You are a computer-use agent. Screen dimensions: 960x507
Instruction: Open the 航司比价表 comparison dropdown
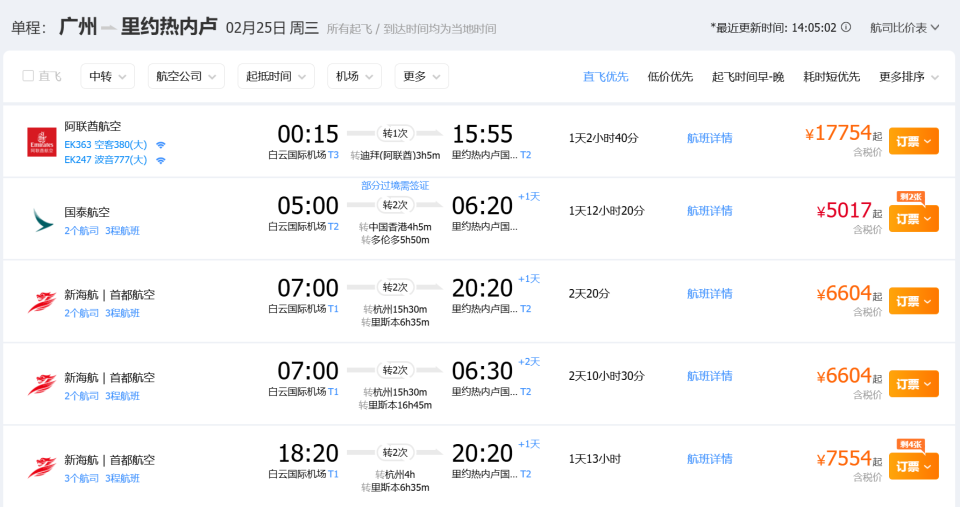click(x=905, y=28)
